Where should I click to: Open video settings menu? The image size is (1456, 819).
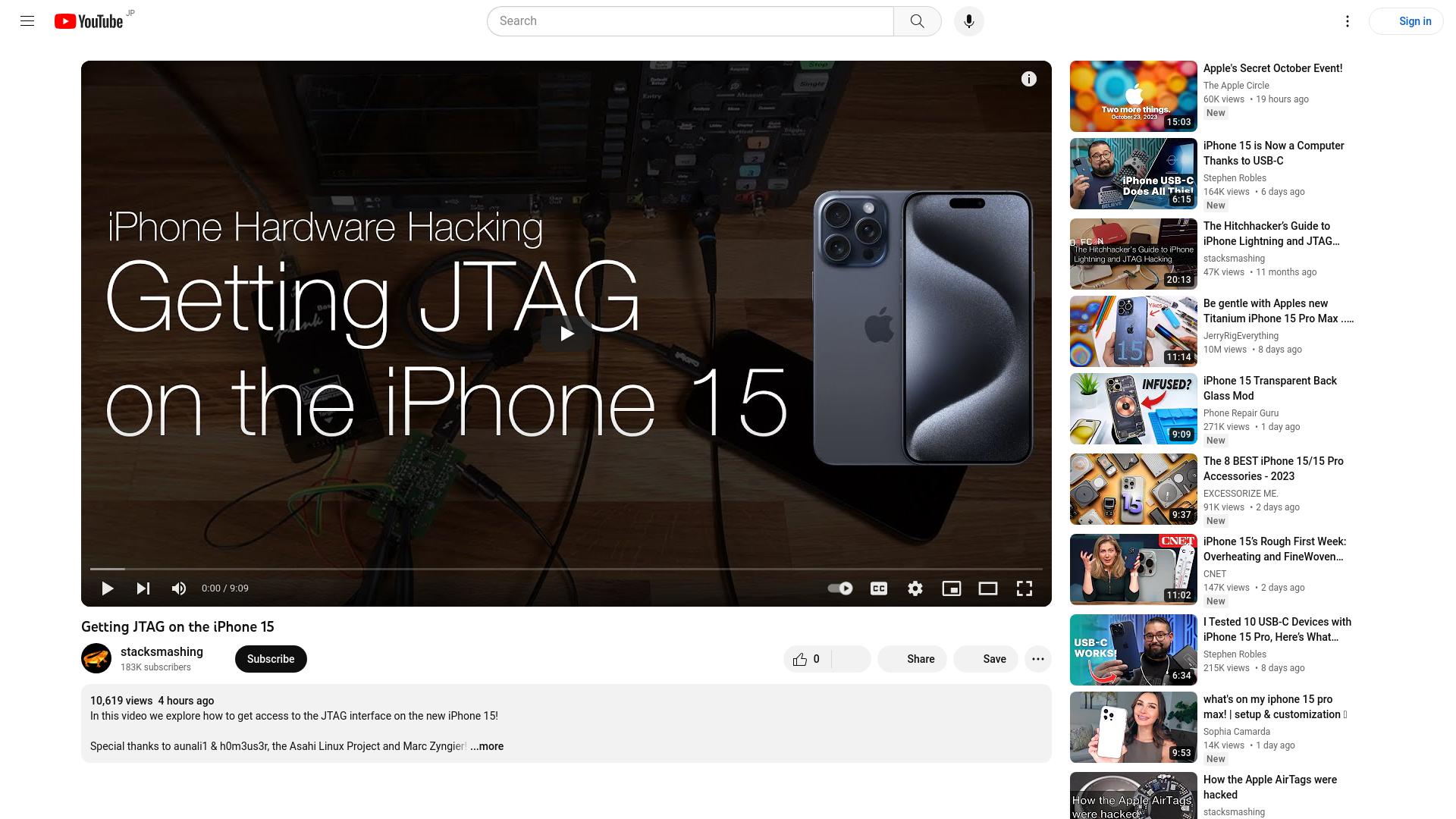click(915, 588)
